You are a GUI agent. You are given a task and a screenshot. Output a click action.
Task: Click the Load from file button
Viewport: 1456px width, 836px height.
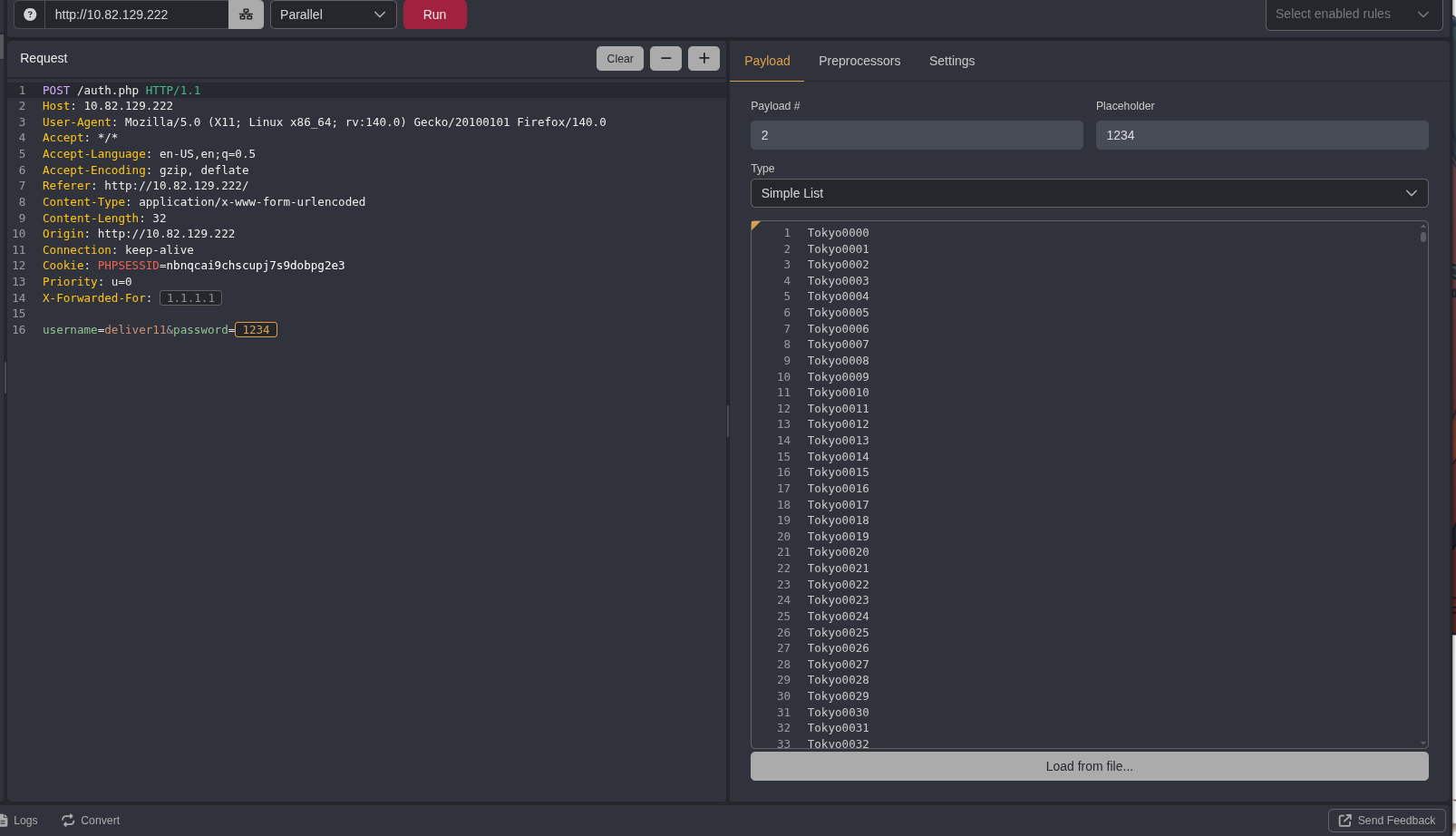(x=1089, y=766)
